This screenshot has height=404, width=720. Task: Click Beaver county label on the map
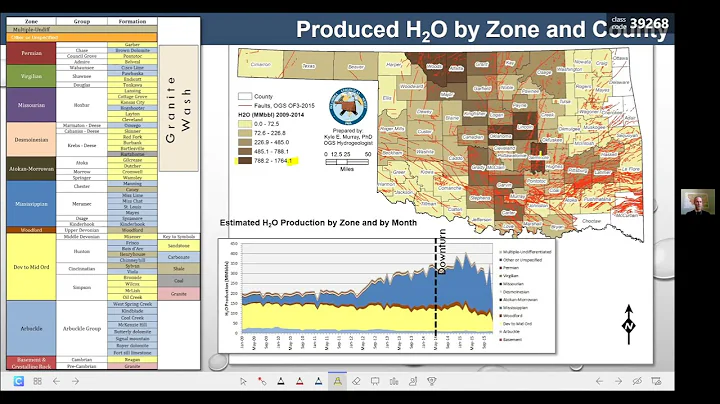click(356, 67)
